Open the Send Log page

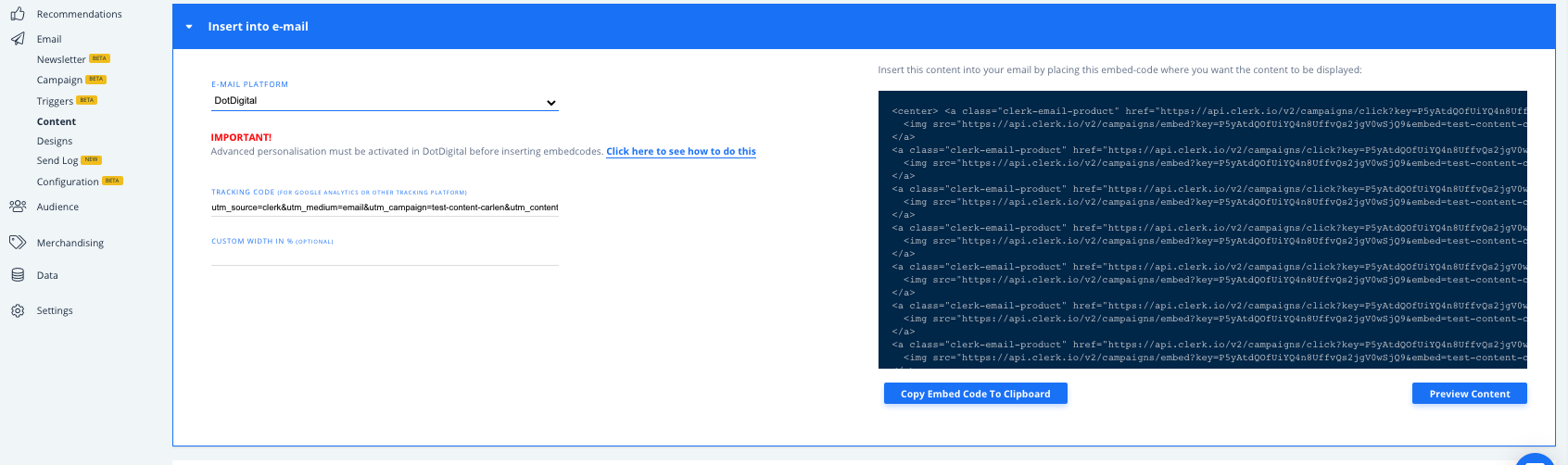click(57, 161)
